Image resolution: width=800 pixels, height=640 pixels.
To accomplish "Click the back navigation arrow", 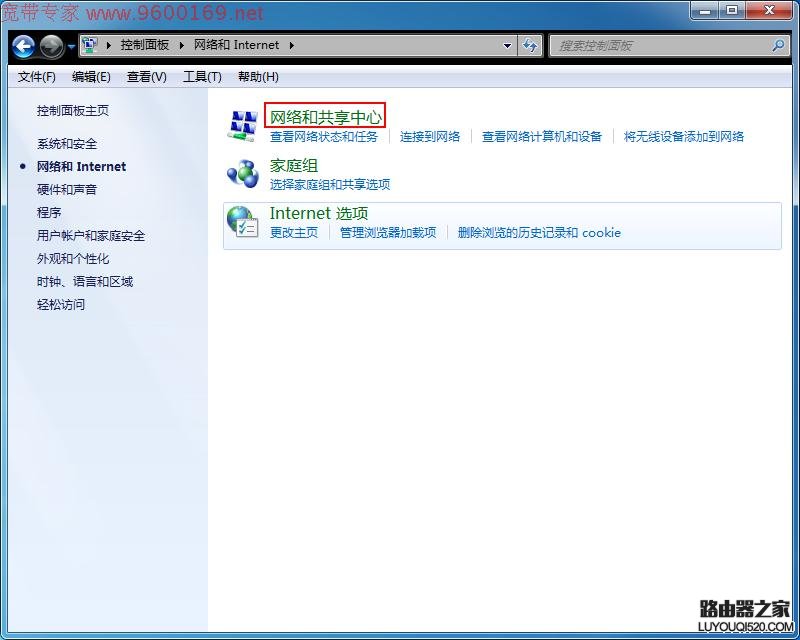I will tap(22, 46).
